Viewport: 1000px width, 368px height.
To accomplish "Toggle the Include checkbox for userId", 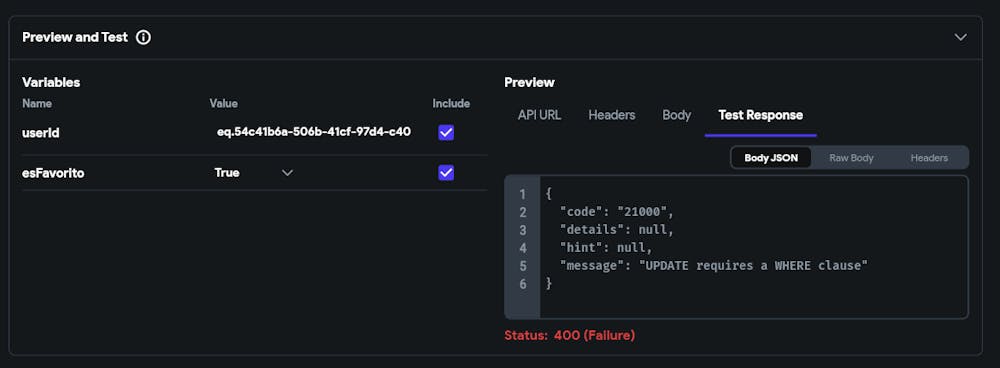I will (x=446, y=133).
